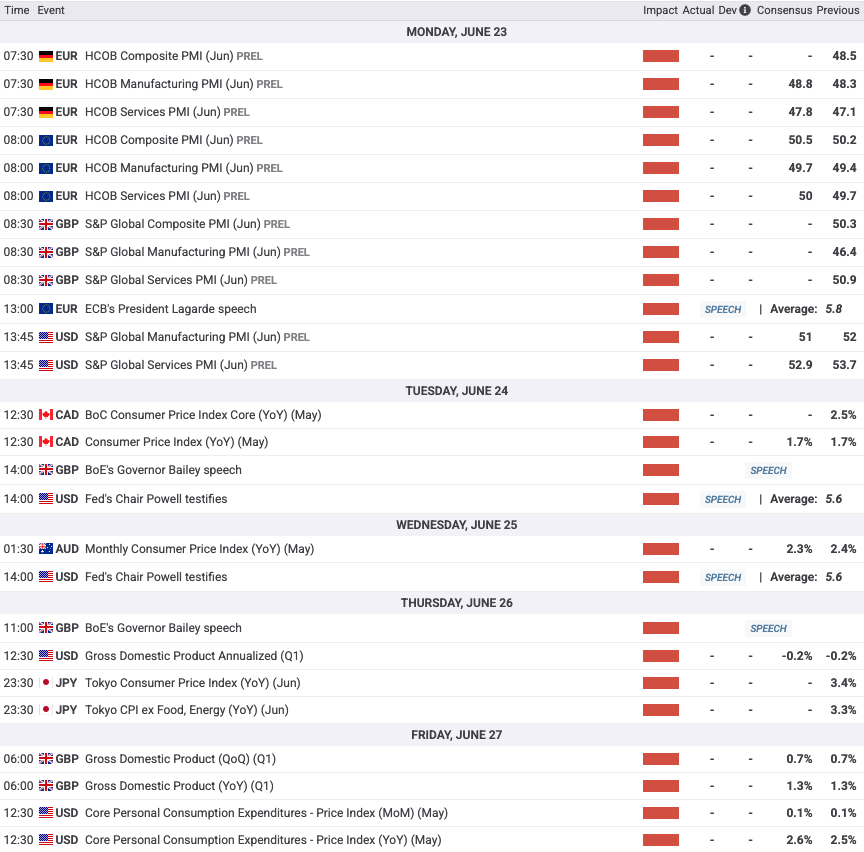Image resolution: width=864 pixels, height=852 pixels.
Task: Click the Actual column header
Action: [698, 10]
